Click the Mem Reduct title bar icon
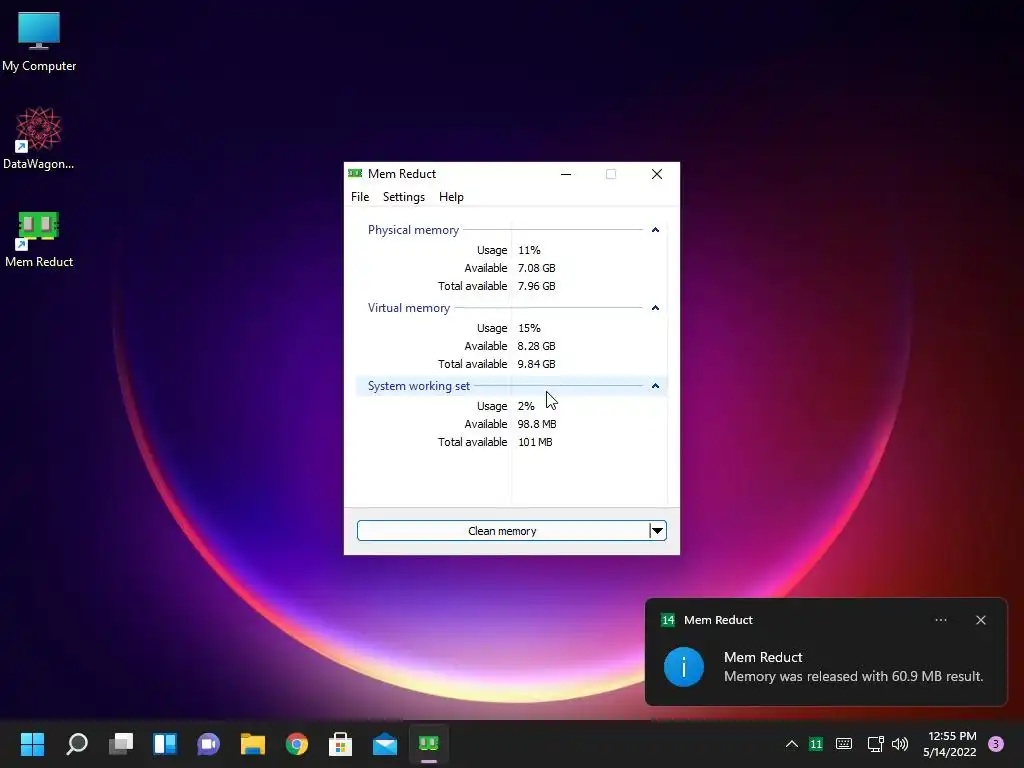The image size is (1024, 768). click(x=355, y=174)
